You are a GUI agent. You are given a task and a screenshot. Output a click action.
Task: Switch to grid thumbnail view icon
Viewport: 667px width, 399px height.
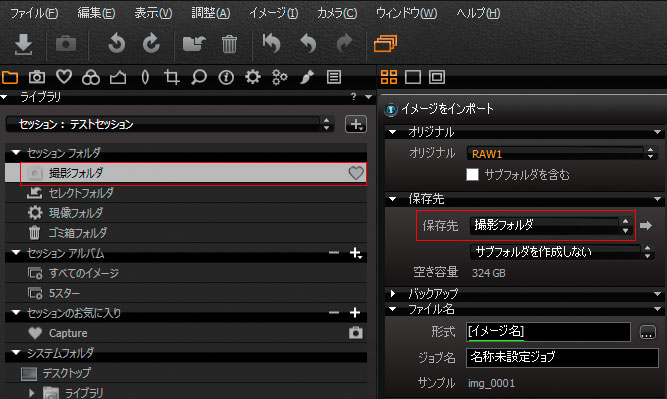389,77
